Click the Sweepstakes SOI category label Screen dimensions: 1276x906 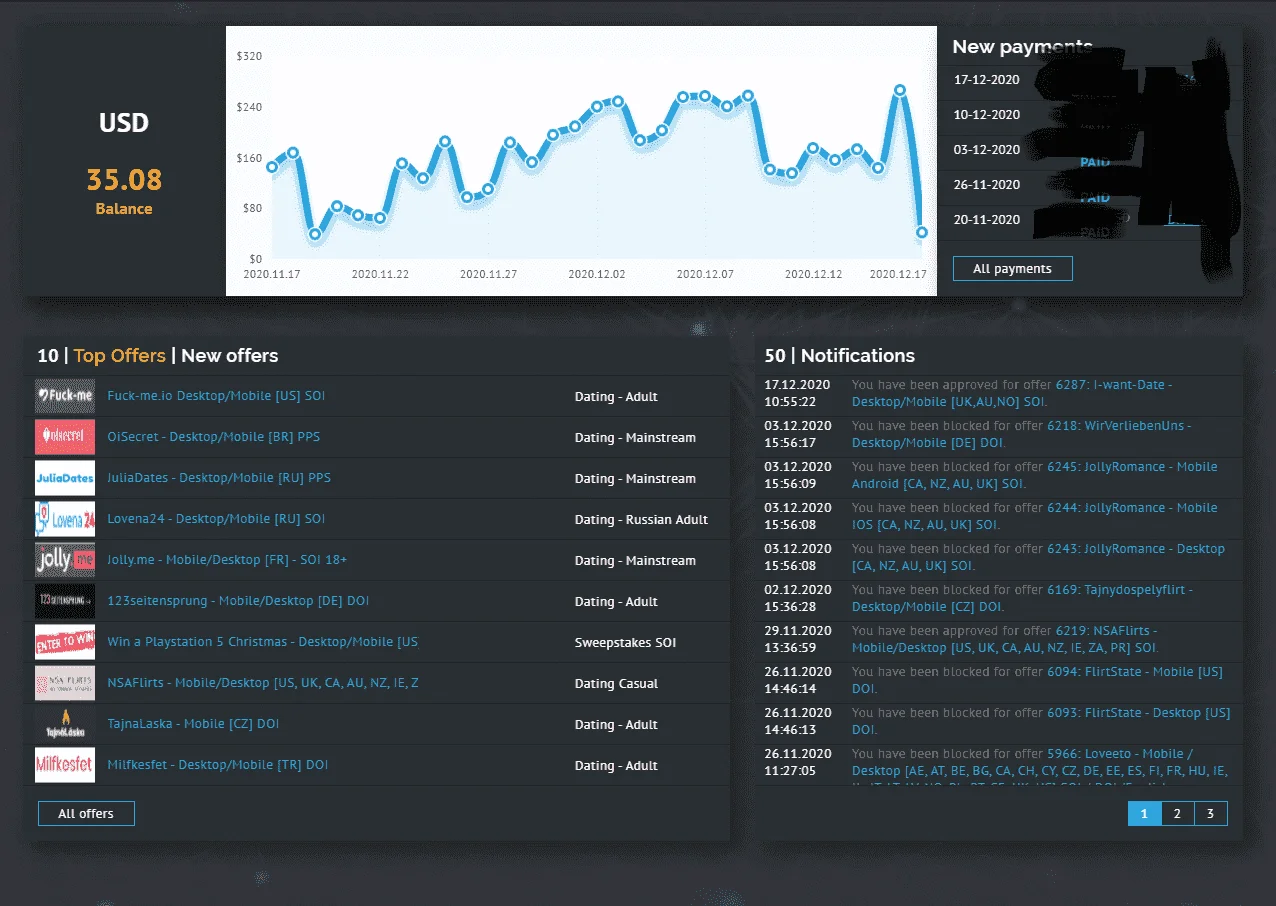point(625,642)
